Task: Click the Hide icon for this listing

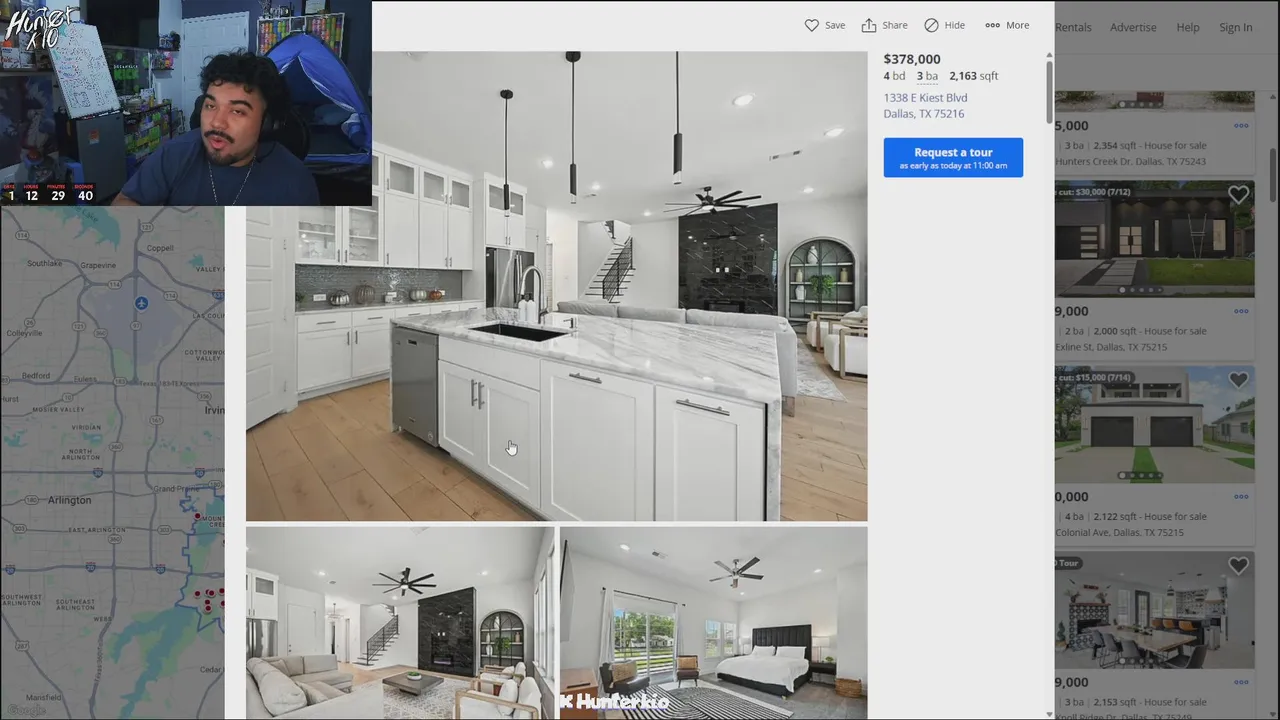Action: pyautogui.click(x=931, y=25)
